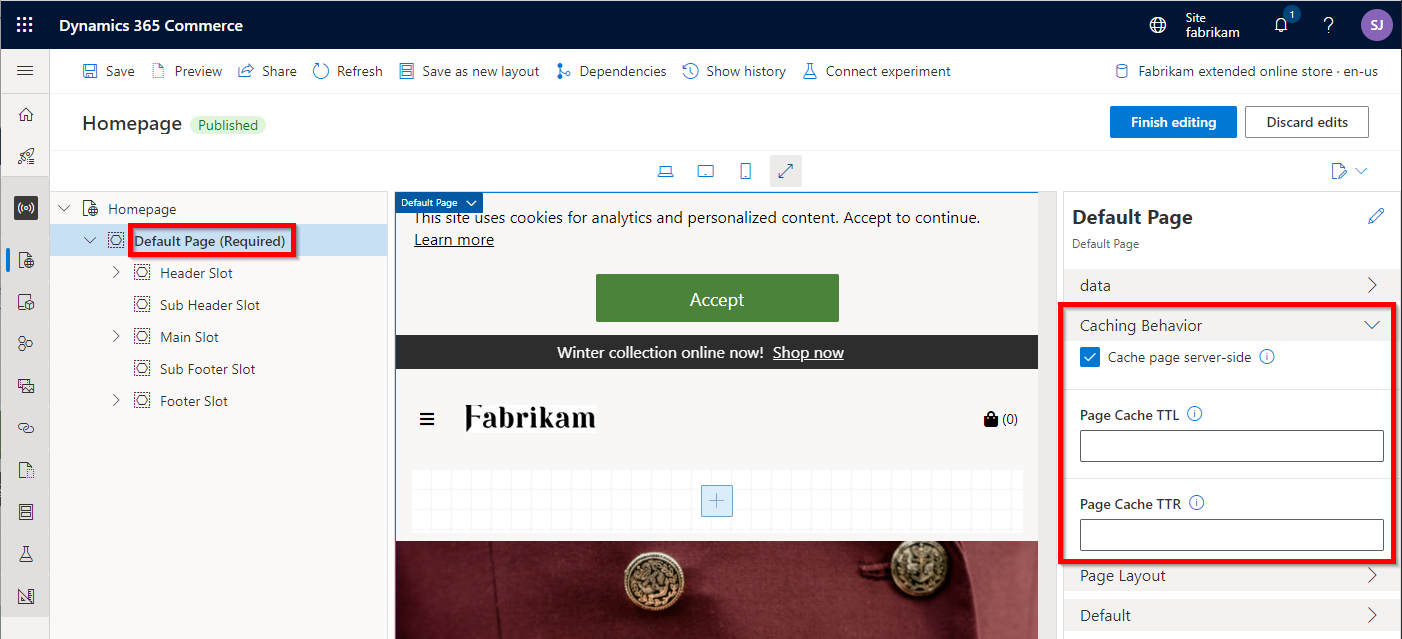
Task: Toggle the hamburger navigation menu
Action: [25, 71]
